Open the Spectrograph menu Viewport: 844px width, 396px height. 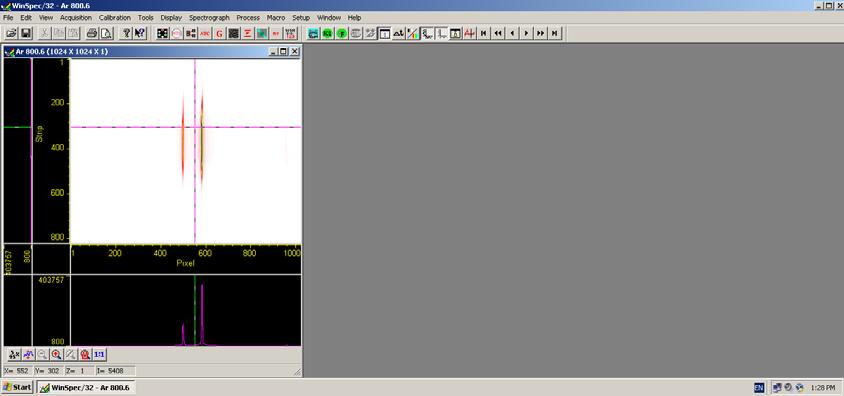(x=209, y=18)
